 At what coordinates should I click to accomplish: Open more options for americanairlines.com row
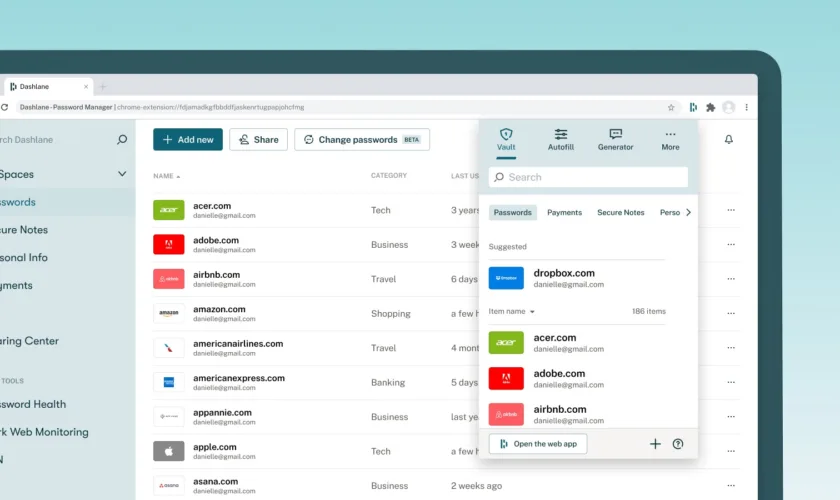(731, 348)
